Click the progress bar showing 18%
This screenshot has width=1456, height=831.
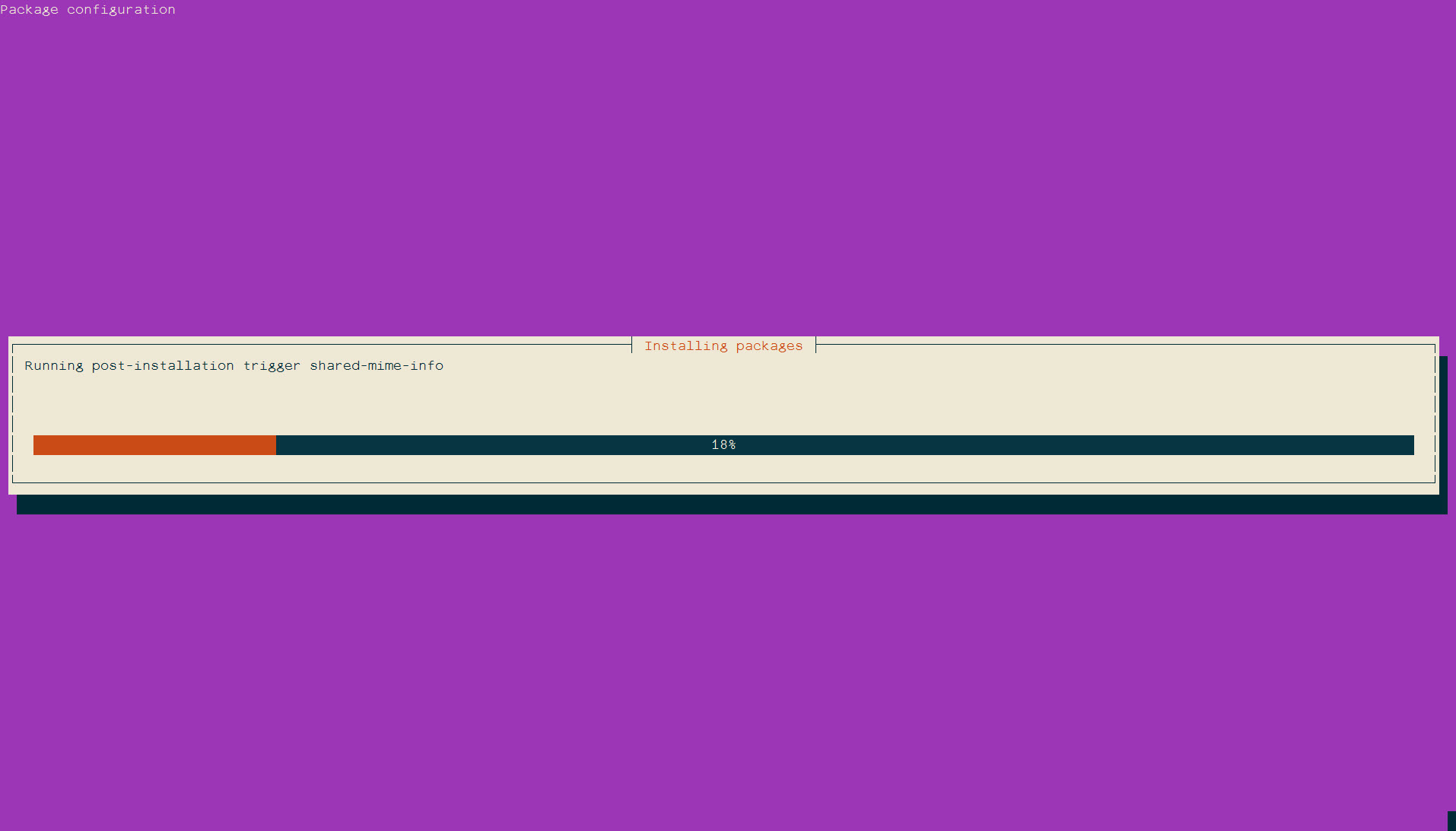(x=723, y=445)
